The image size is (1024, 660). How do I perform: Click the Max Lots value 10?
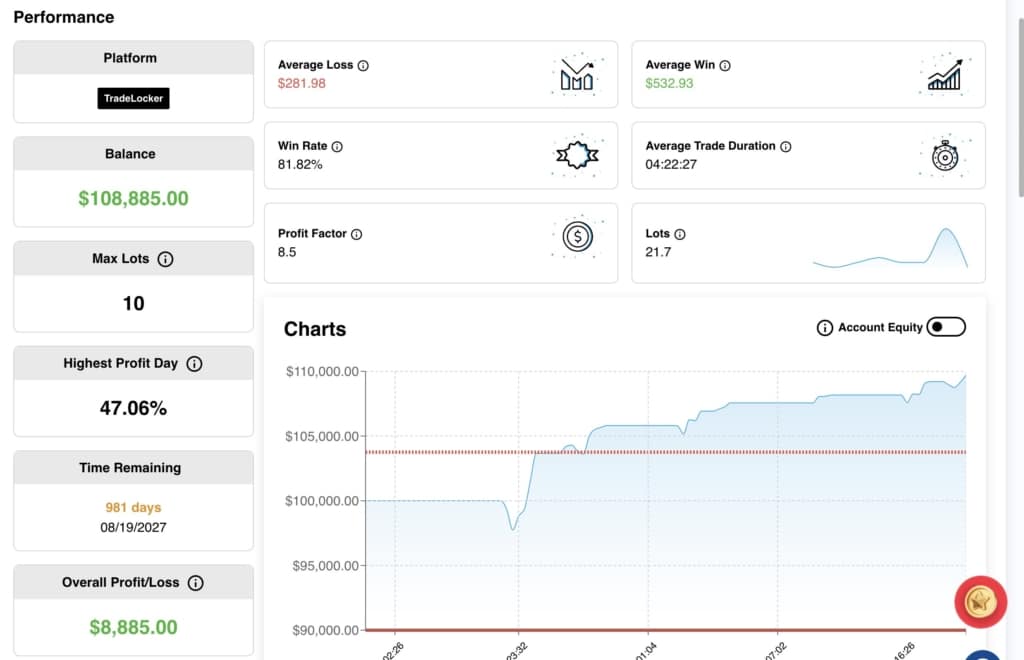[x=133, y=304]
